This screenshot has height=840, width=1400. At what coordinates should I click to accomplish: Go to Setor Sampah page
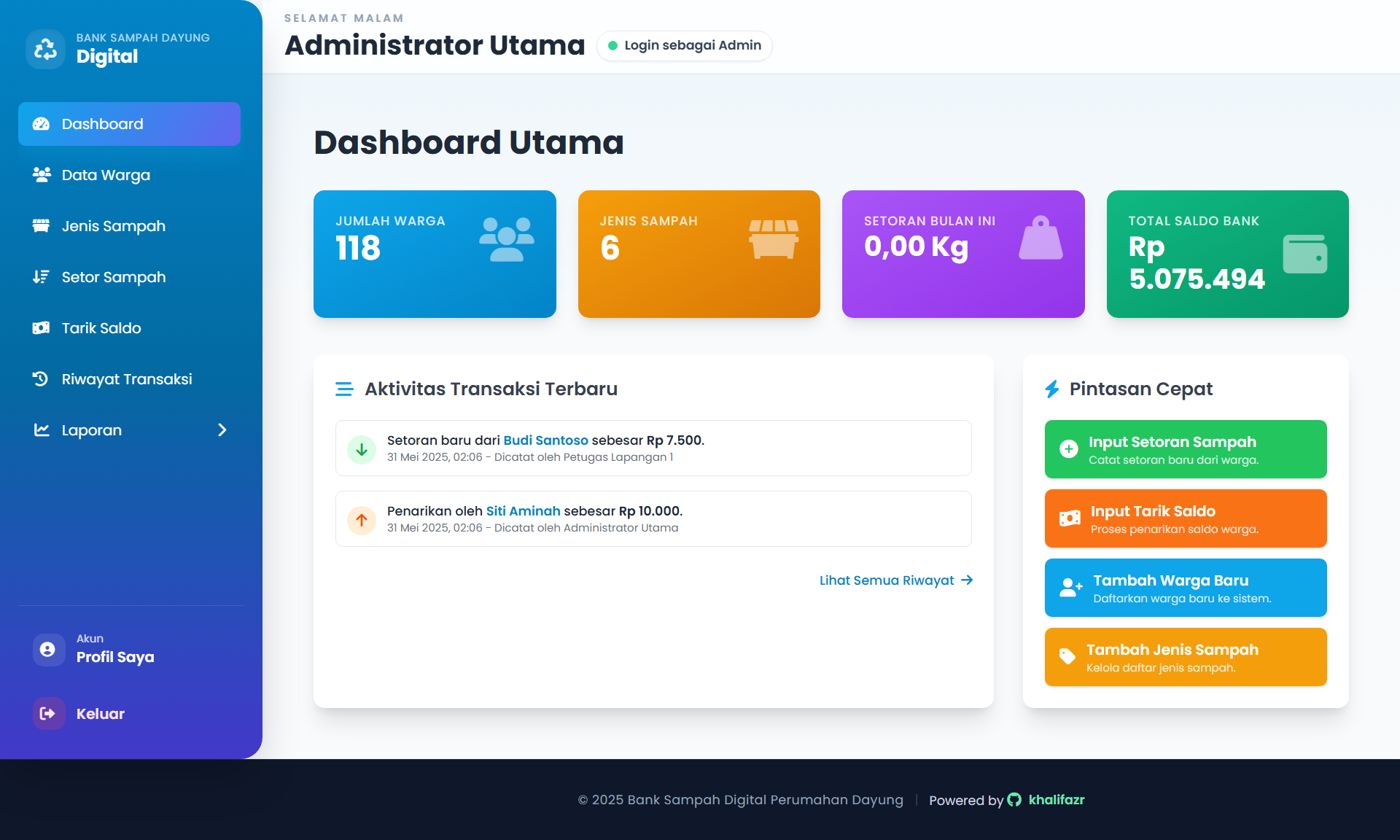(x=113, y=277)
